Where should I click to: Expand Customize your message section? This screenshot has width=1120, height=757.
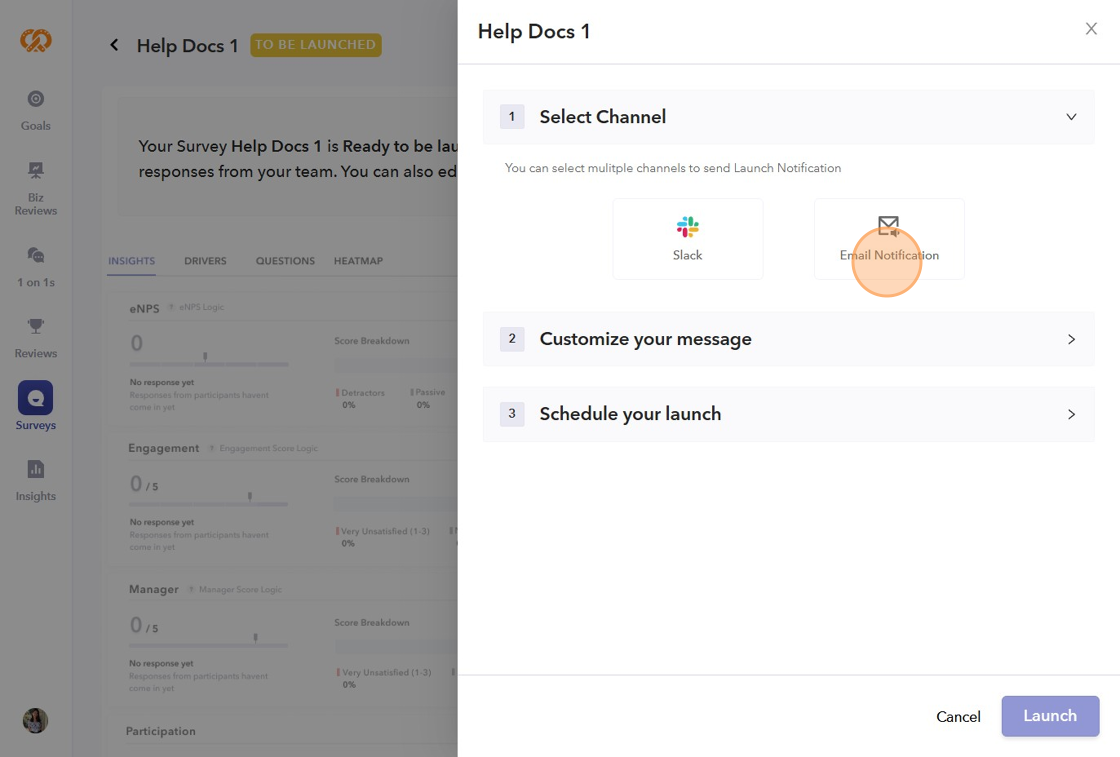pyautogui.click(x=1071, y=339)
